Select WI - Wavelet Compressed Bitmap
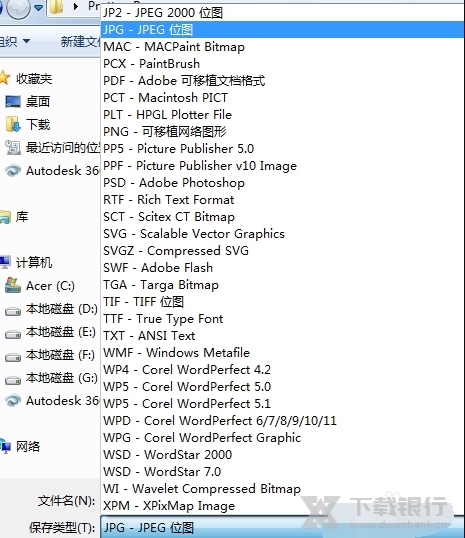The width and height of the screenshot is (465, 538). click(282, 489)
